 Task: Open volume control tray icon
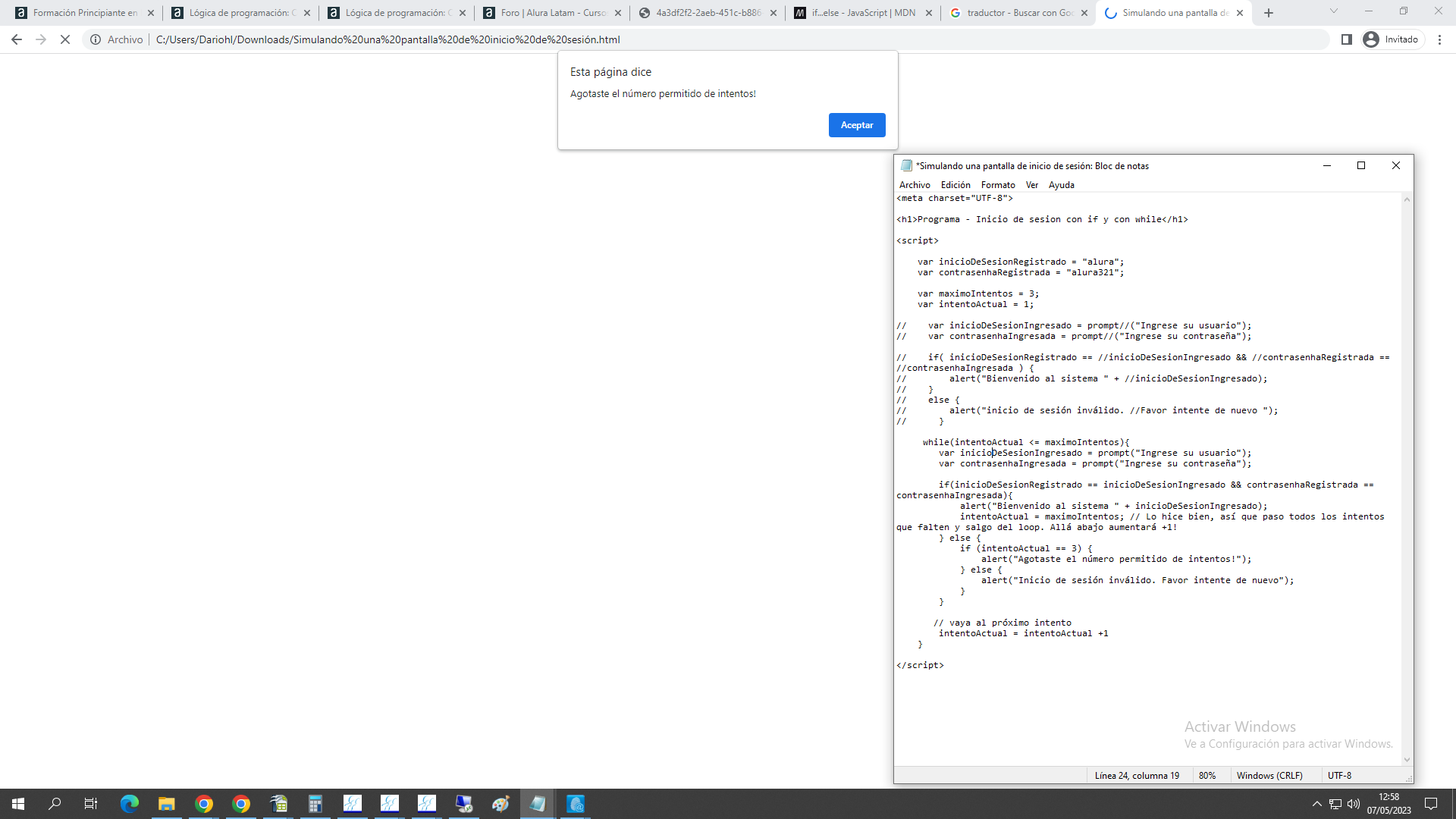[x=1354, y=804]
